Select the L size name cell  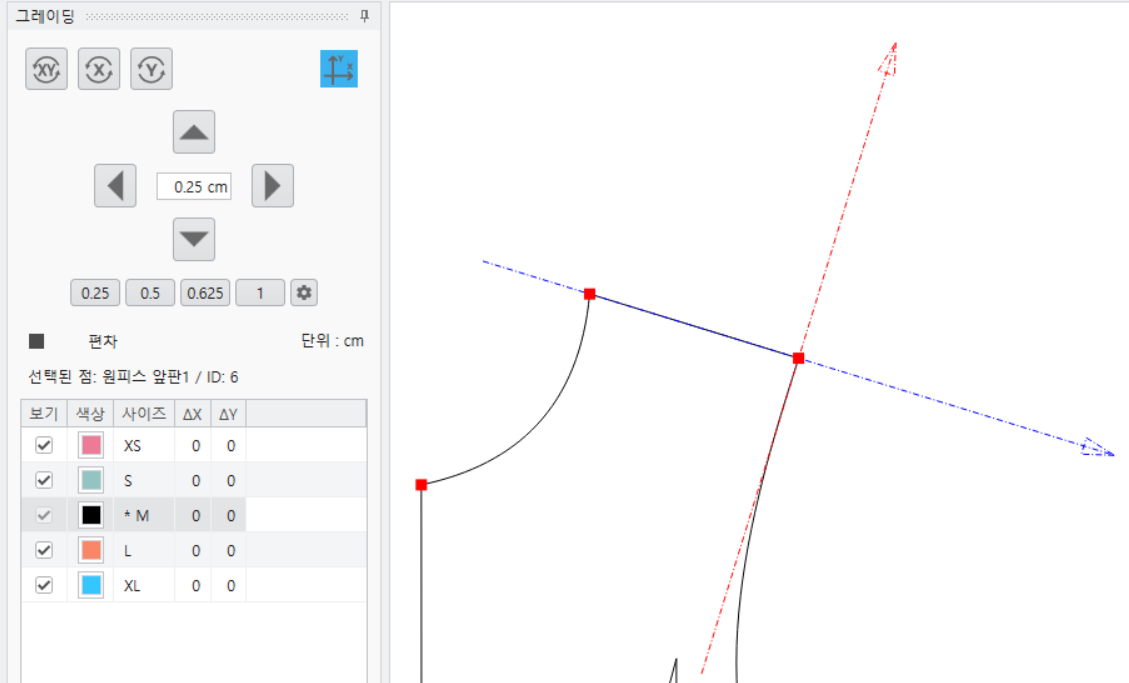144,551
